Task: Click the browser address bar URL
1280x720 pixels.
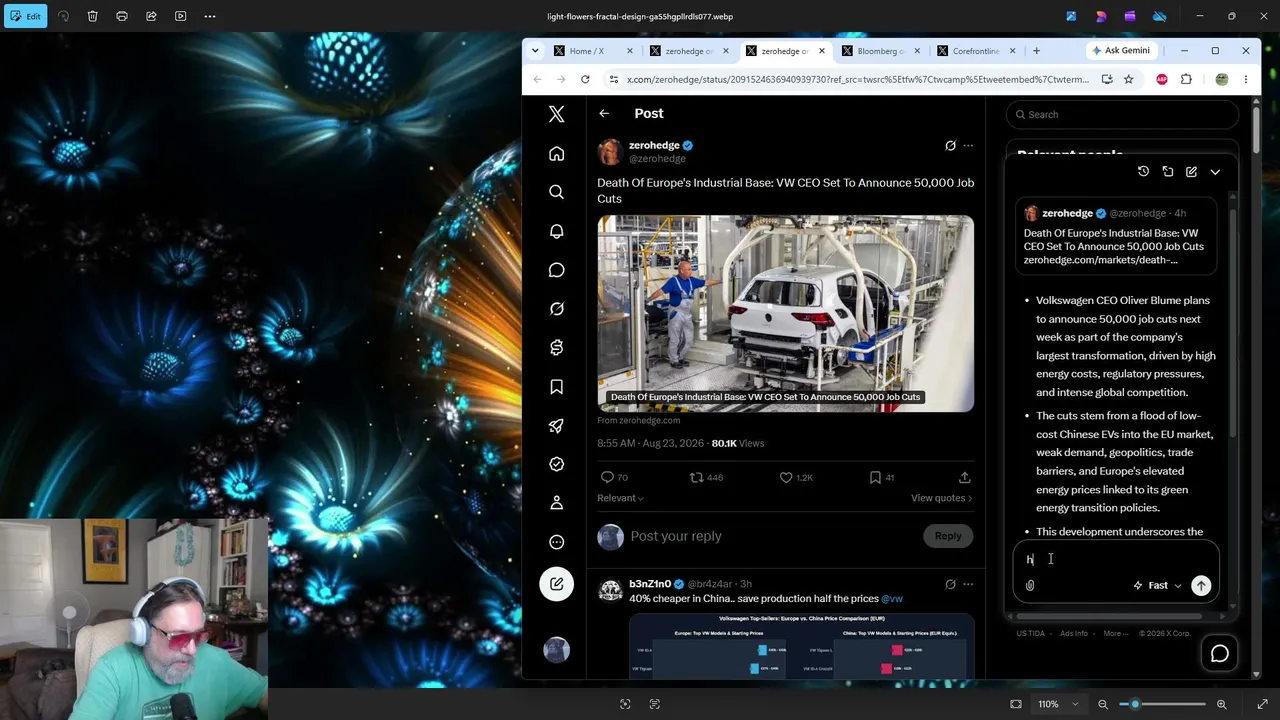Action: pyautogui.click(x=857, y=79)
